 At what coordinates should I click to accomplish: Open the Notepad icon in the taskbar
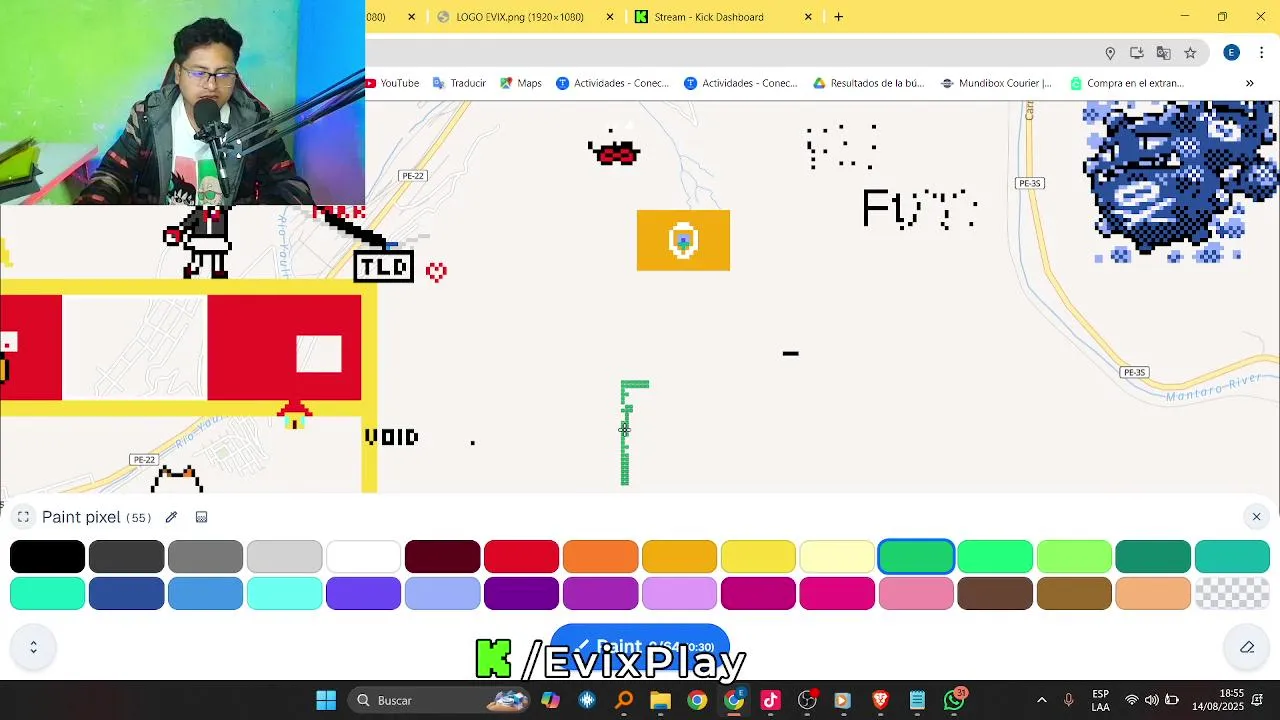917,700
